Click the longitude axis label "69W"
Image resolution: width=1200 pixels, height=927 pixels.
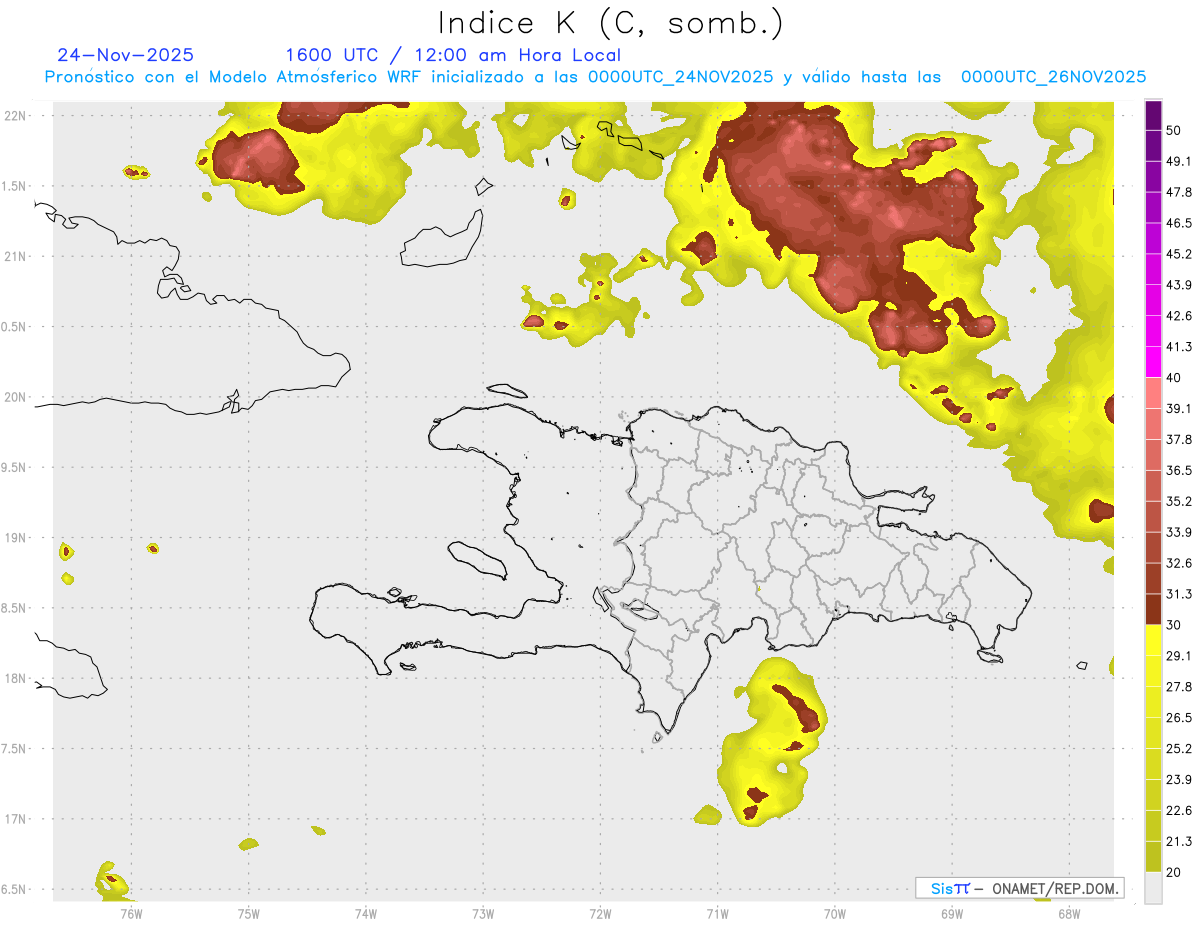[951, 914]
